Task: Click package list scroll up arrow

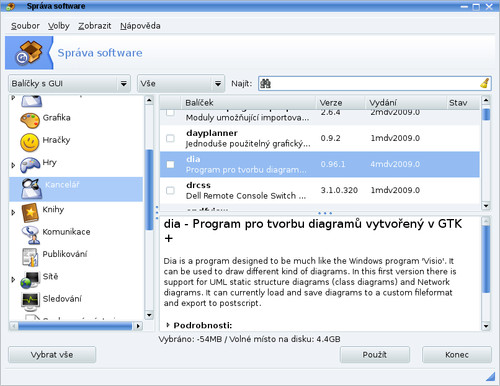Action: 486,100
